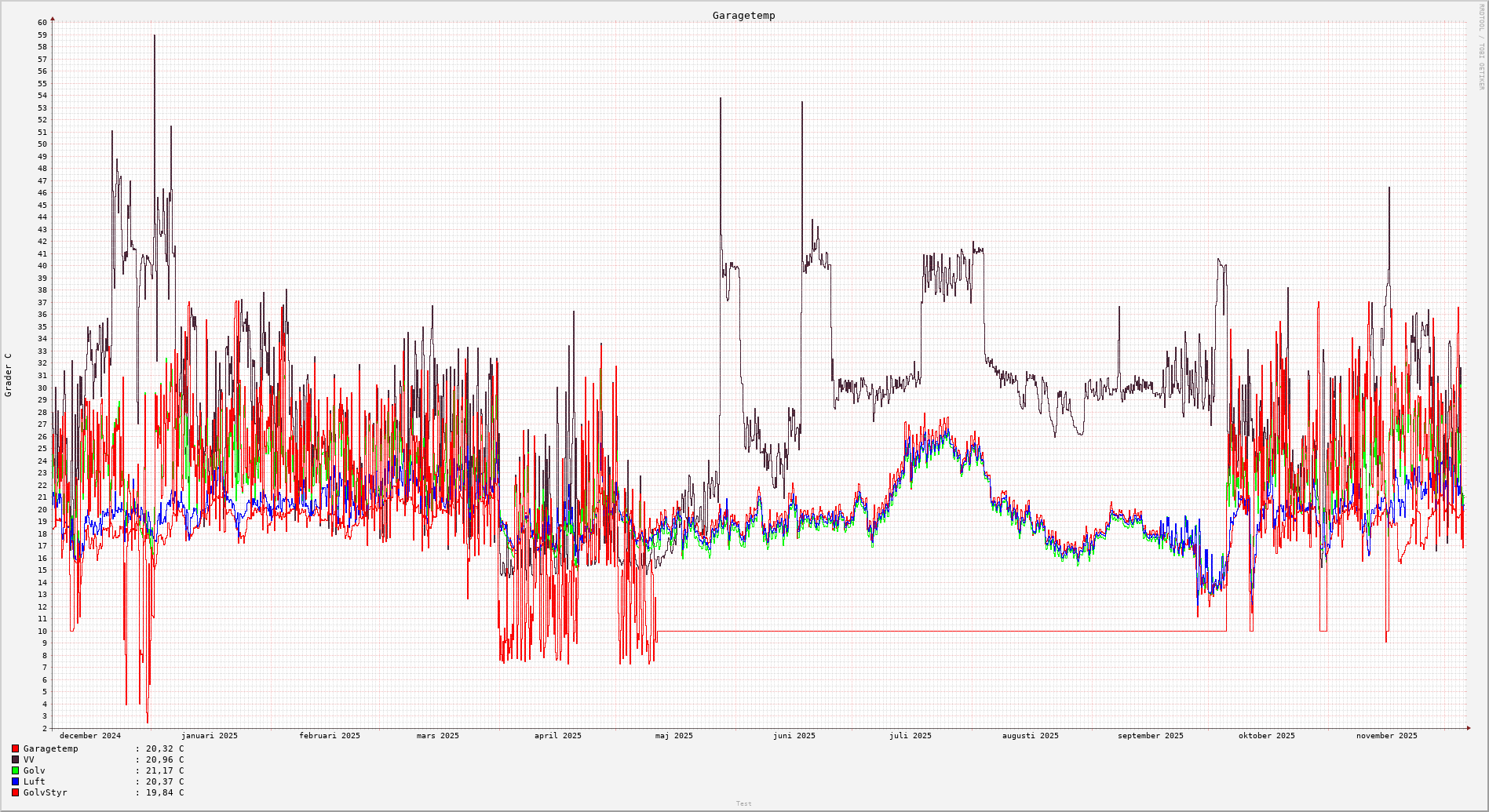Click the Luft legend value 20,37 C
This screenshot has width=1489, height=812.
pos(165,781)
